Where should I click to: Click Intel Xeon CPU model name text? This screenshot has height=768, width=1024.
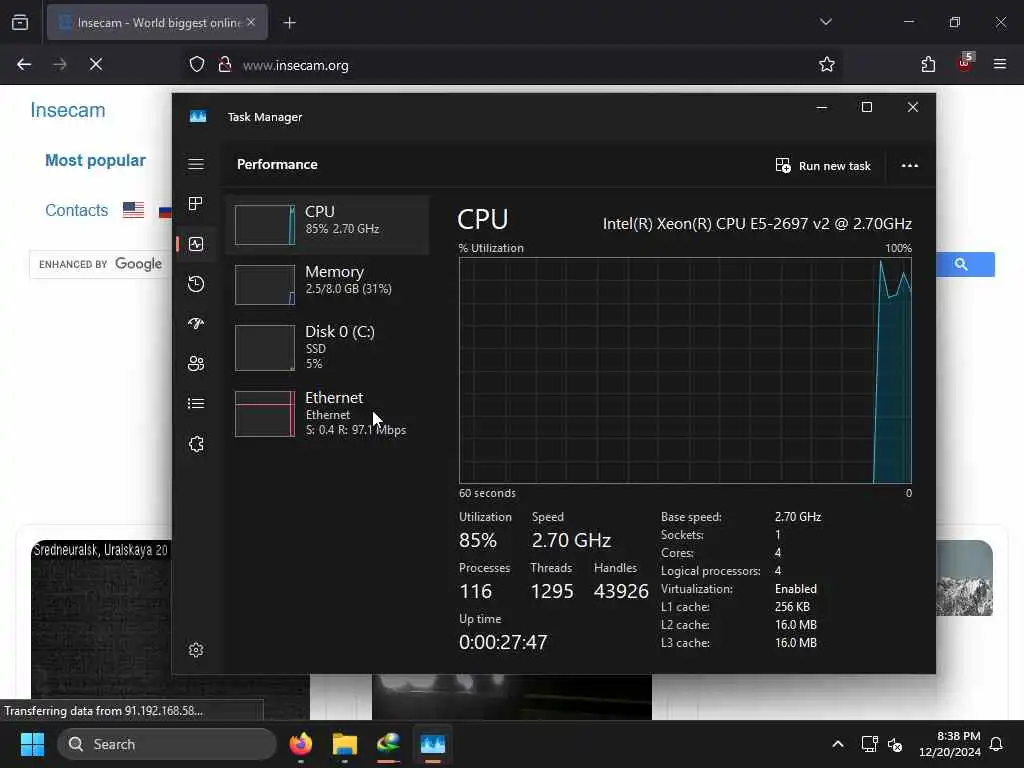(757, 224)
